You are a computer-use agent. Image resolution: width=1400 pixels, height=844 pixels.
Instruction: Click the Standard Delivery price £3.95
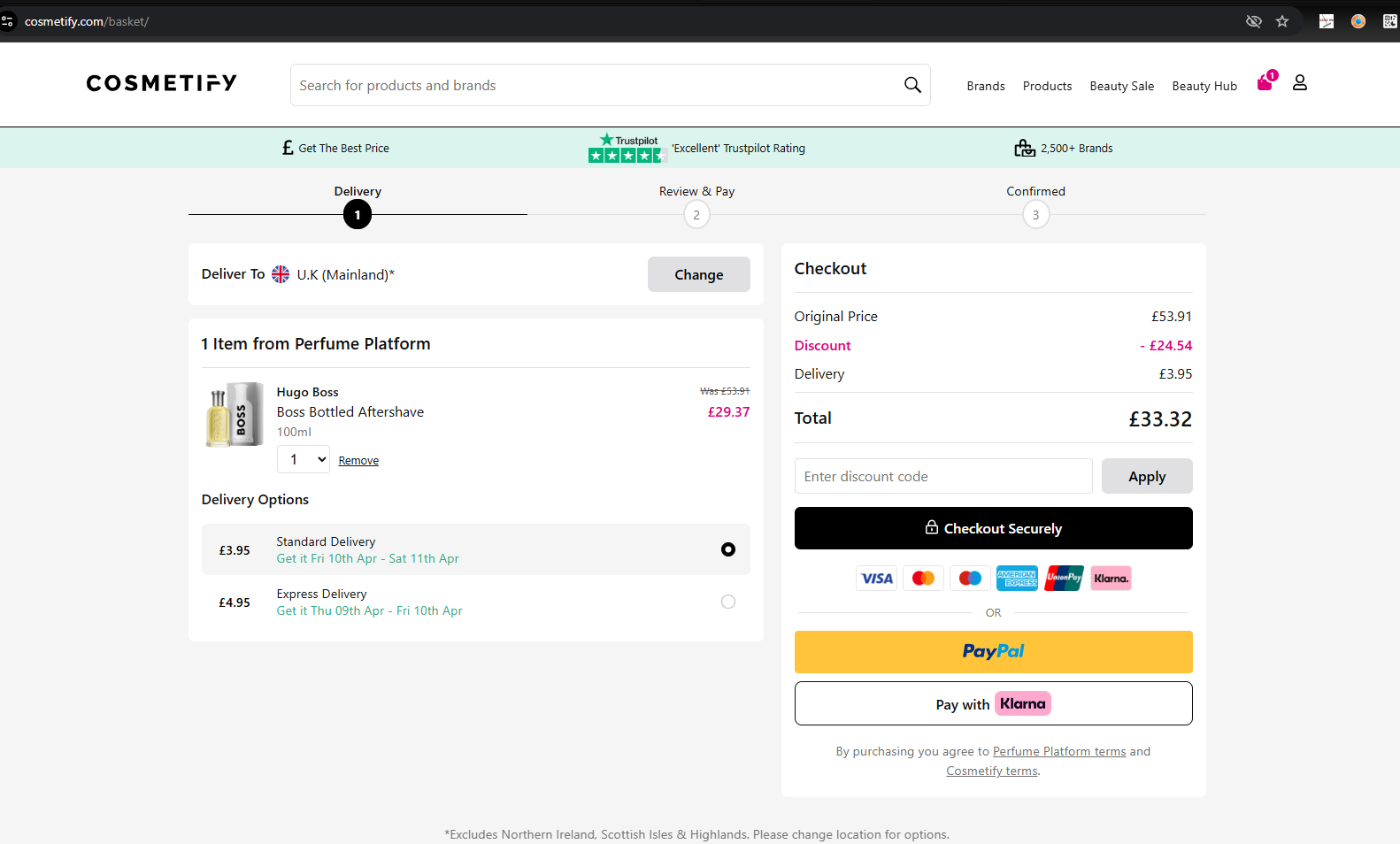coord(235,550)
